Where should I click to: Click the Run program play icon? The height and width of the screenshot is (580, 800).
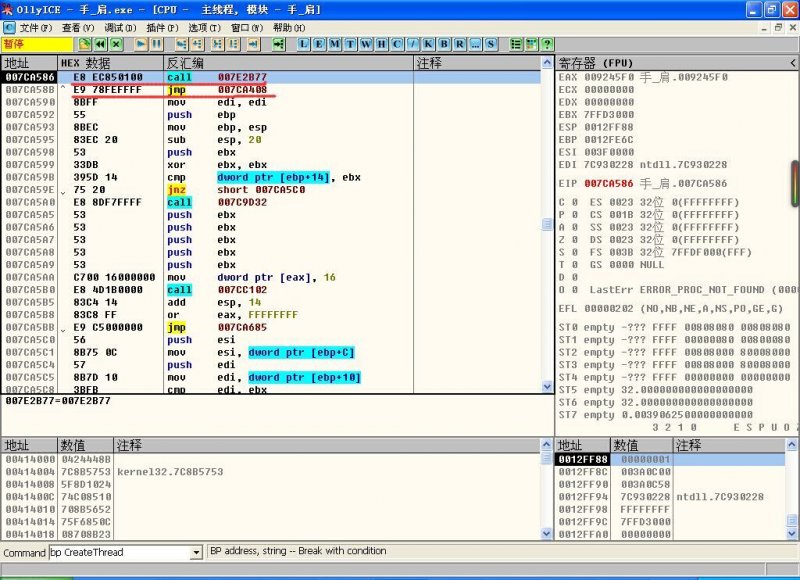(141, 45)
